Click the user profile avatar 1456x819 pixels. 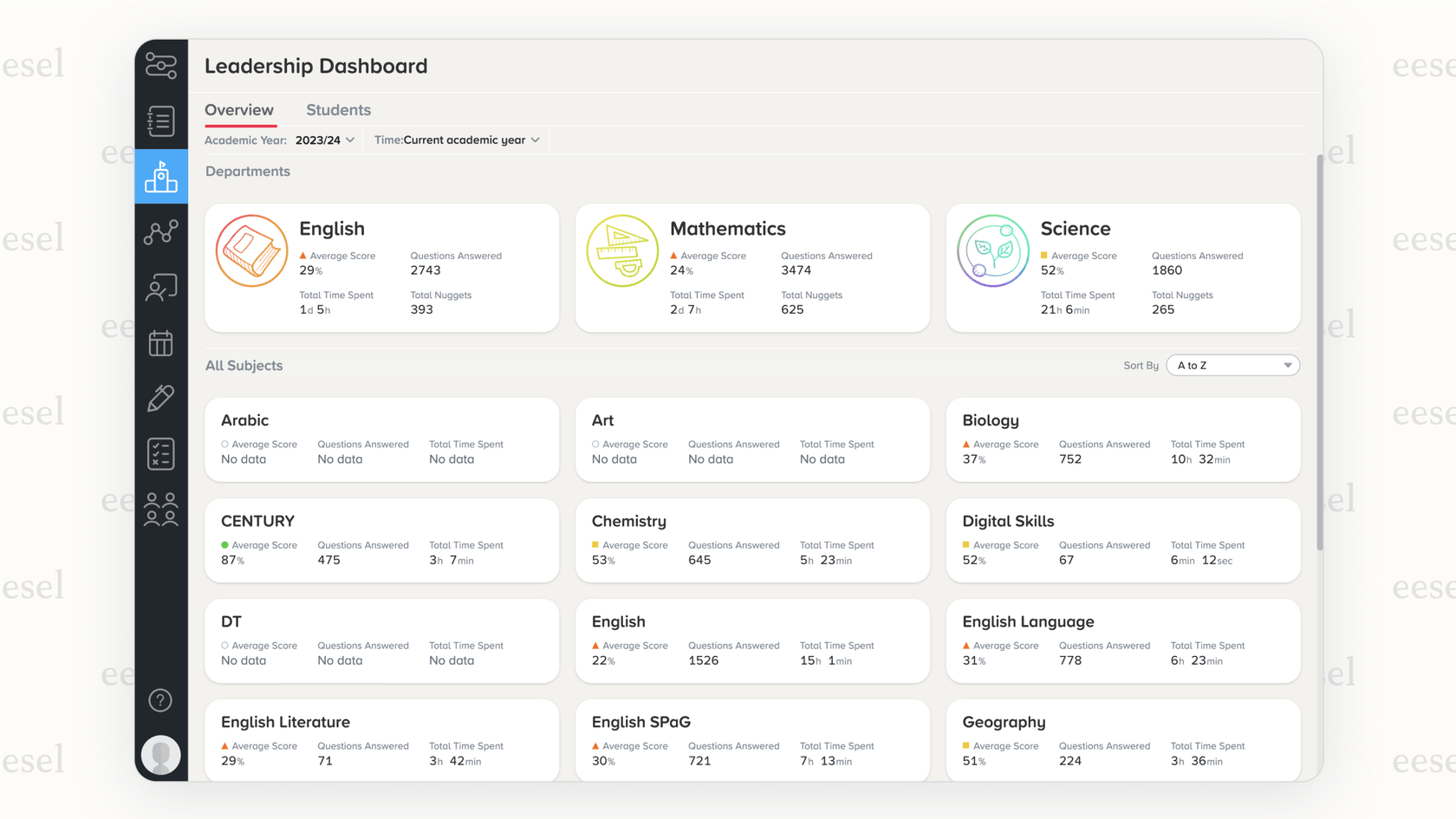click(160, 755)
